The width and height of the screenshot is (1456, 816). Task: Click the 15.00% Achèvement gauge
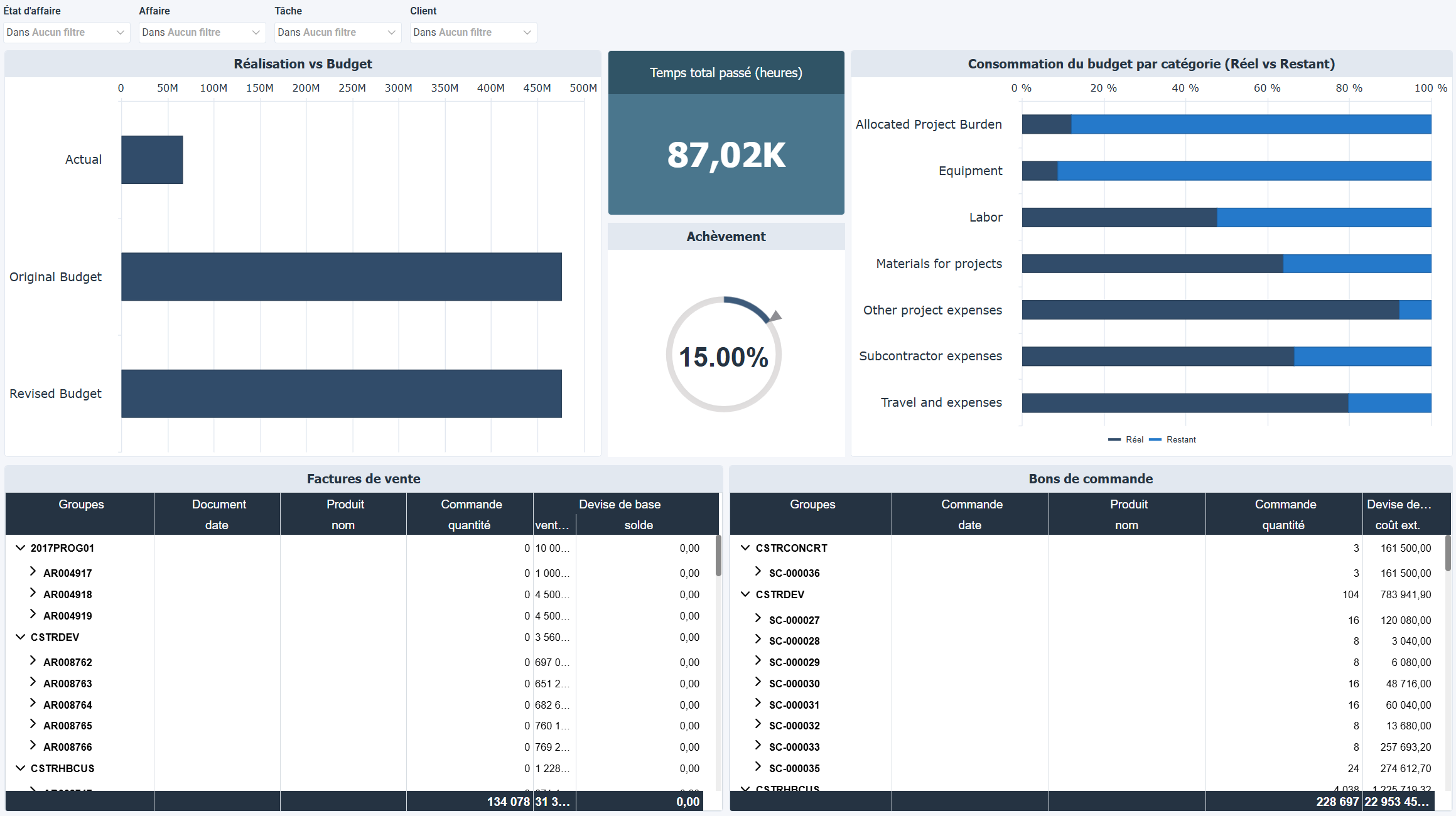(x=725, y=355)
